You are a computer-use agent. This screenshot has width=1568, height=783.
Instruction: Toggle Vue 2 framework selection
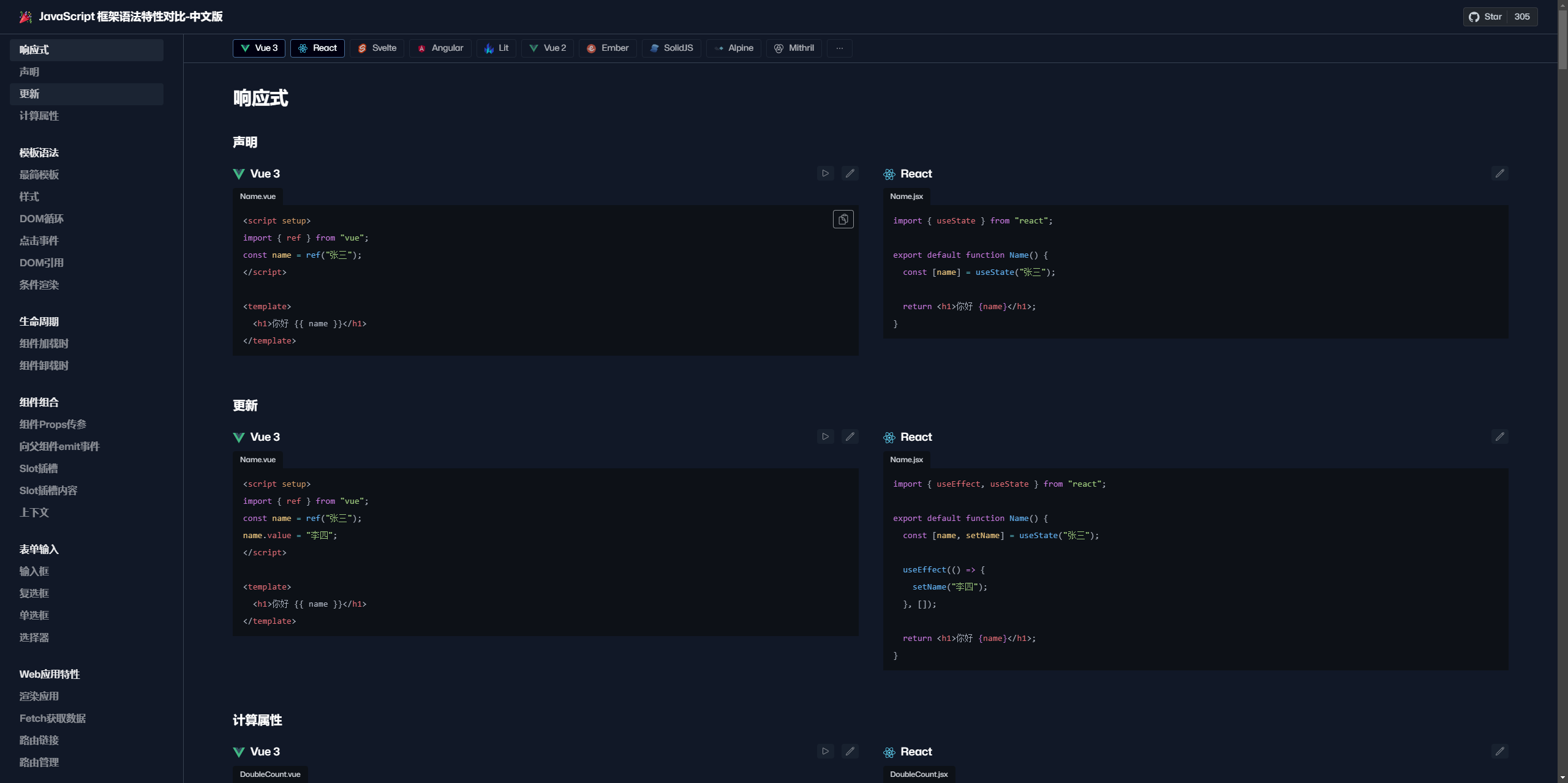click(x=548, y=48)
